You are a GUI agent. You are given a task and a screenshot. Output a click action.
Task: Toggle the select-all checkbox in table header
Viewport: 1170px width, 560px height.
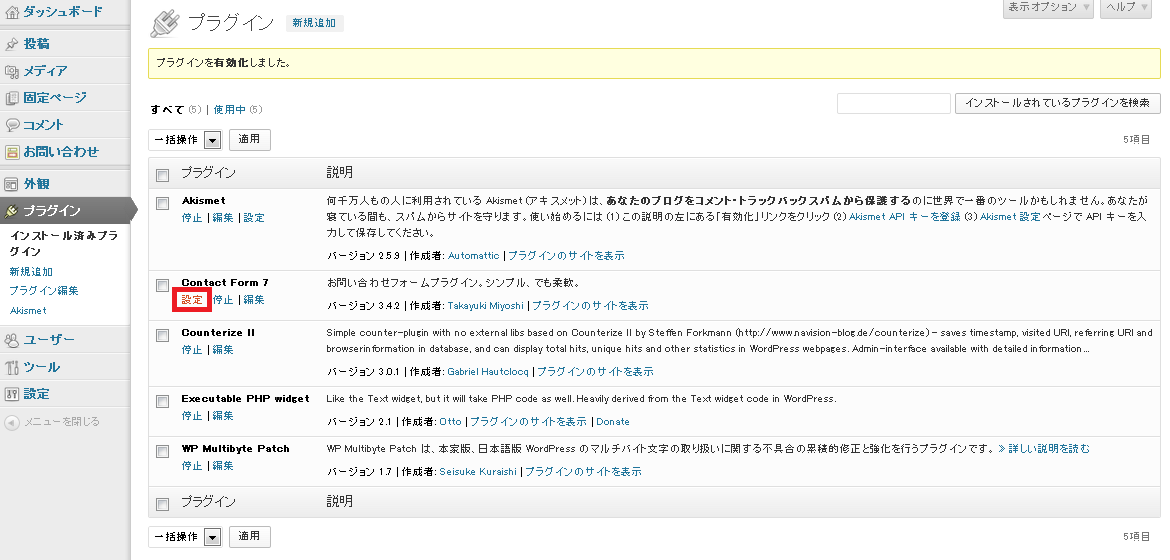click(163, 175)
